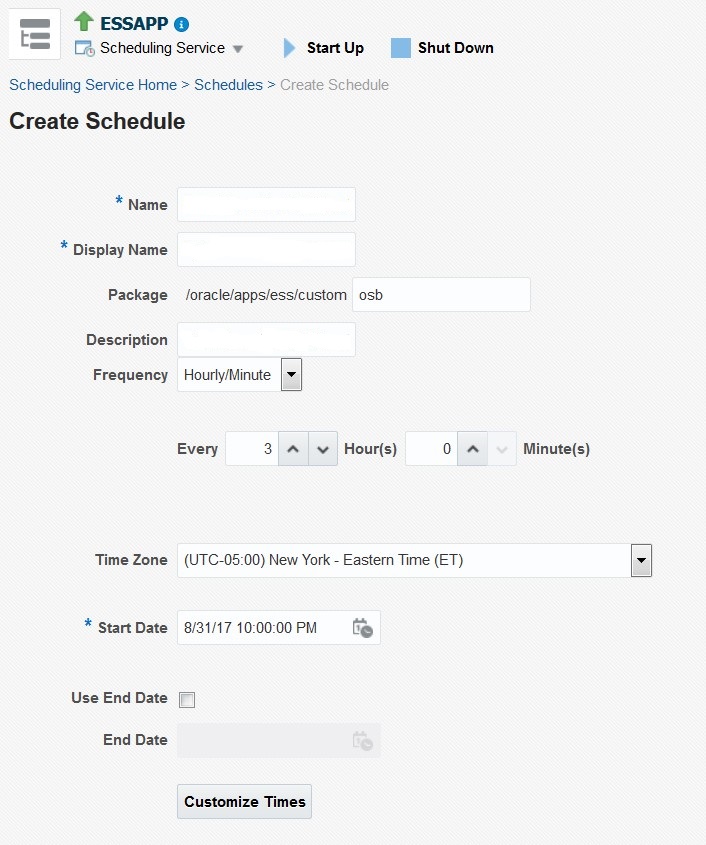
Task: Open the Frequency dropdown showing Hourly/Minute
Action: 291,375
